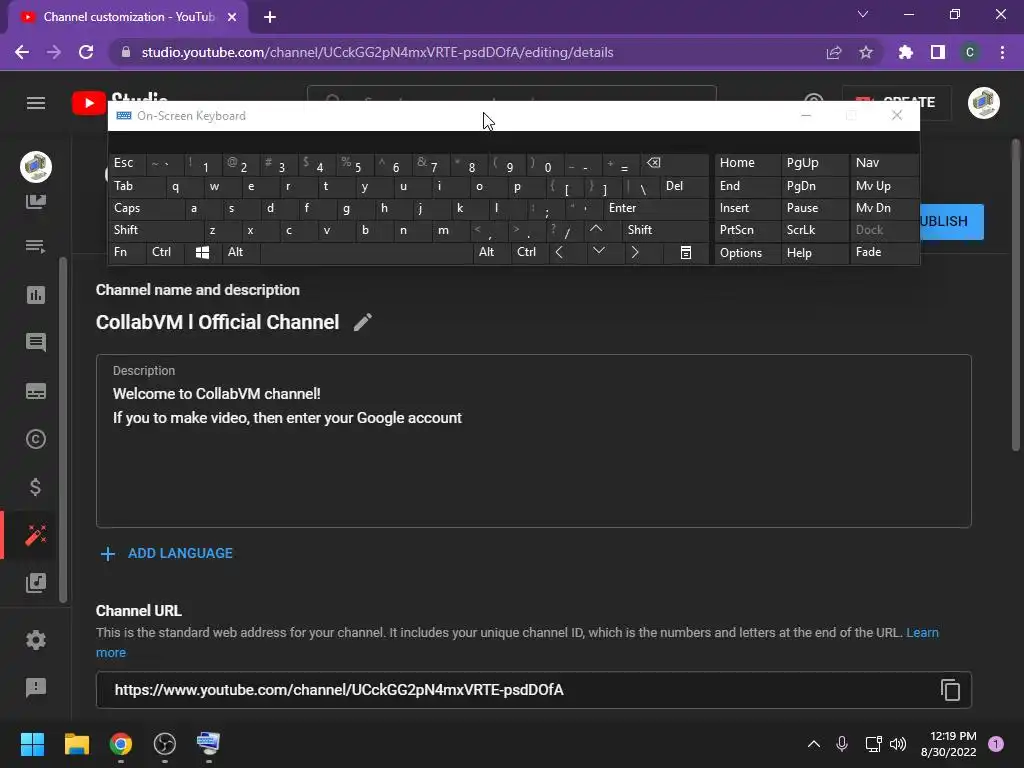Click the Channel customization browser tab
The image size is (1024, 768).
(128, 17)
